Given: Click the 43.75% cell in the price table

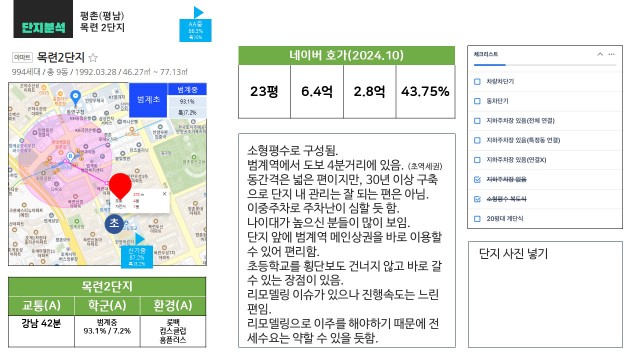Looking at the screenshot, I should (425, 91).
